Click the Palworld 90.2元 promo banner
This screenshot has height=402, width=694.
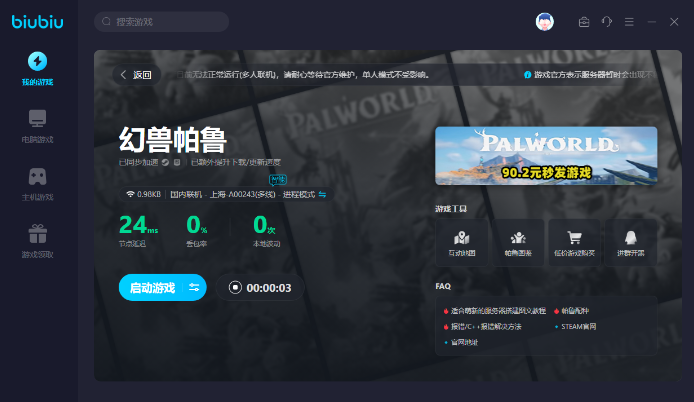coord(546,155)
